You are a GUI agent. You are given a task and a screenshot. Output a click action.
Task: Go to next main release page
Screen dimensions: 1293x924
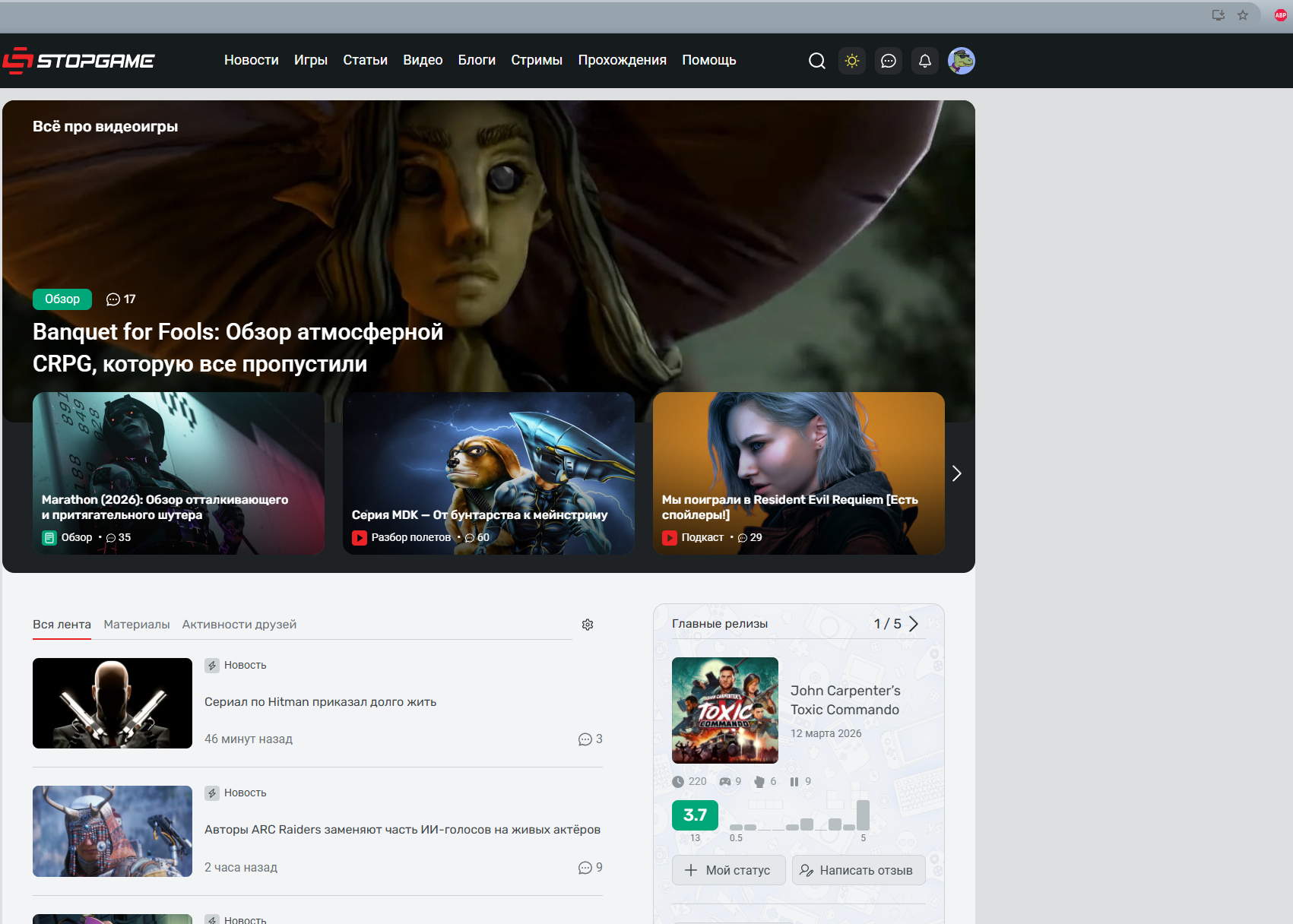[x=914, y=624]
